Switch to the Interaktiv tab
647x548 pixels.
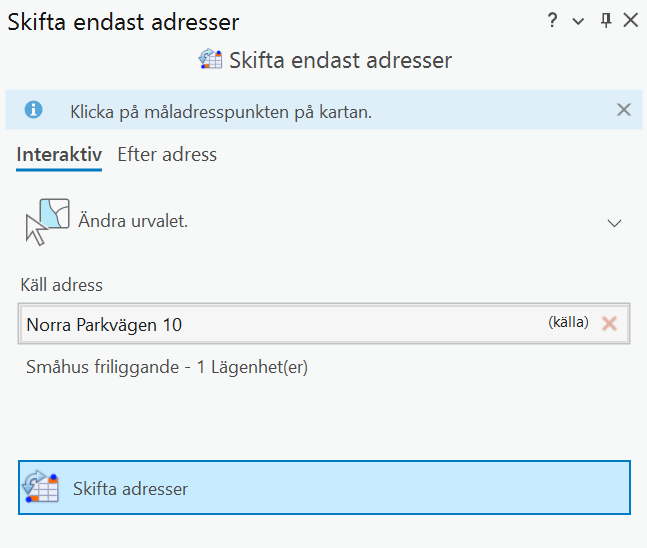point(59,155)
